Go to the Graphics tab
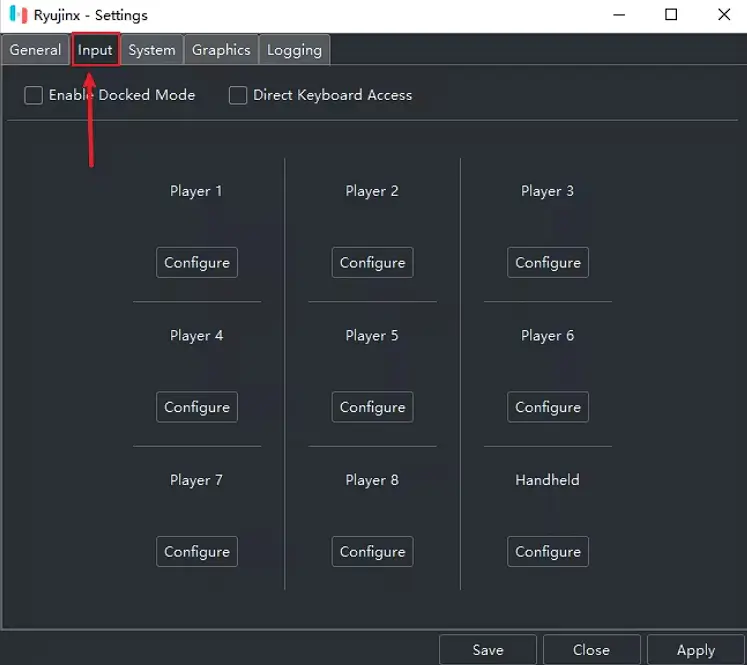 (x=221, y=50)
